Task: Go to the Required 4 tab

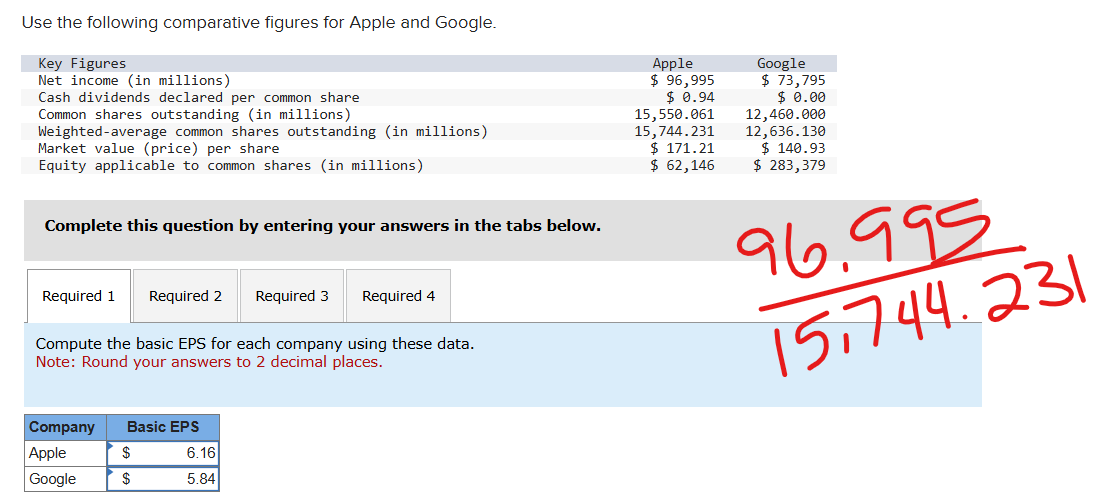Action: pyautogui.click(x=398, y=296)
